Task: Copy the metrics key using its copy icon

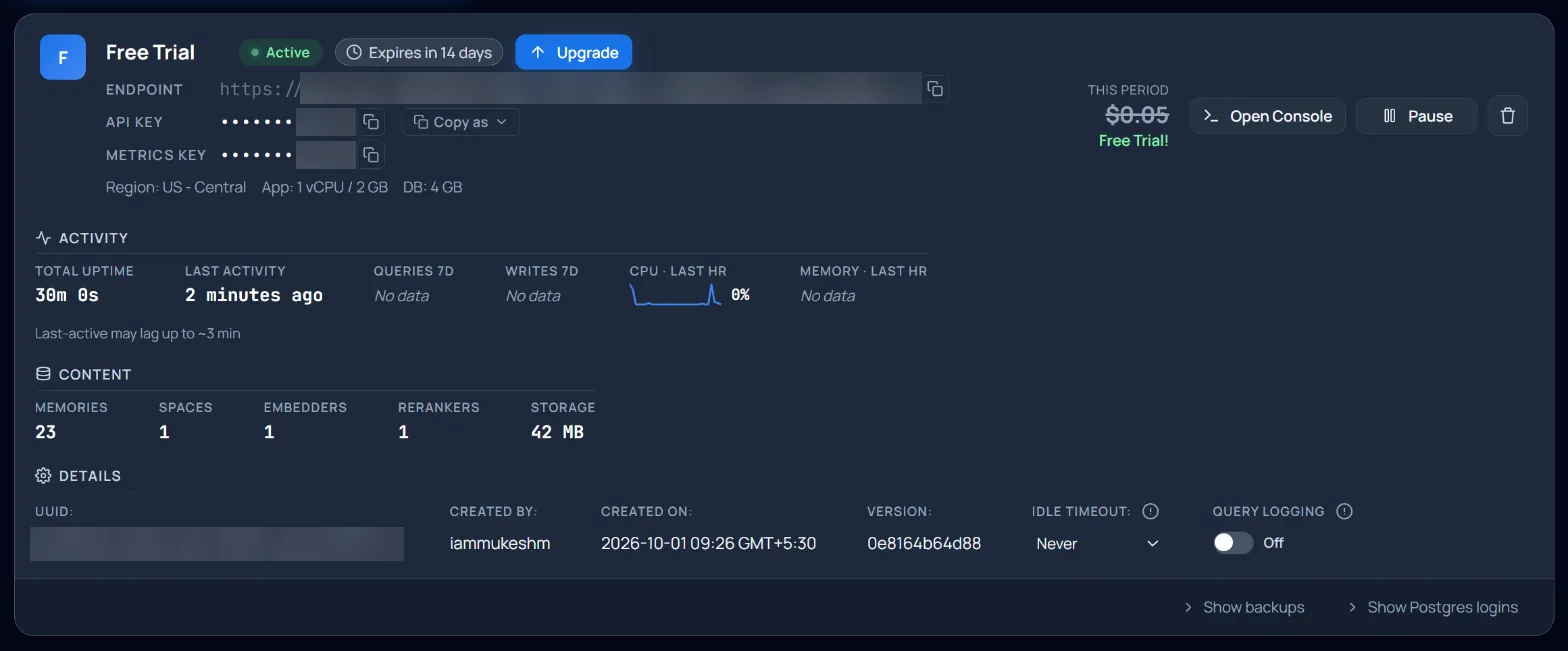Action: click(371, 155)
